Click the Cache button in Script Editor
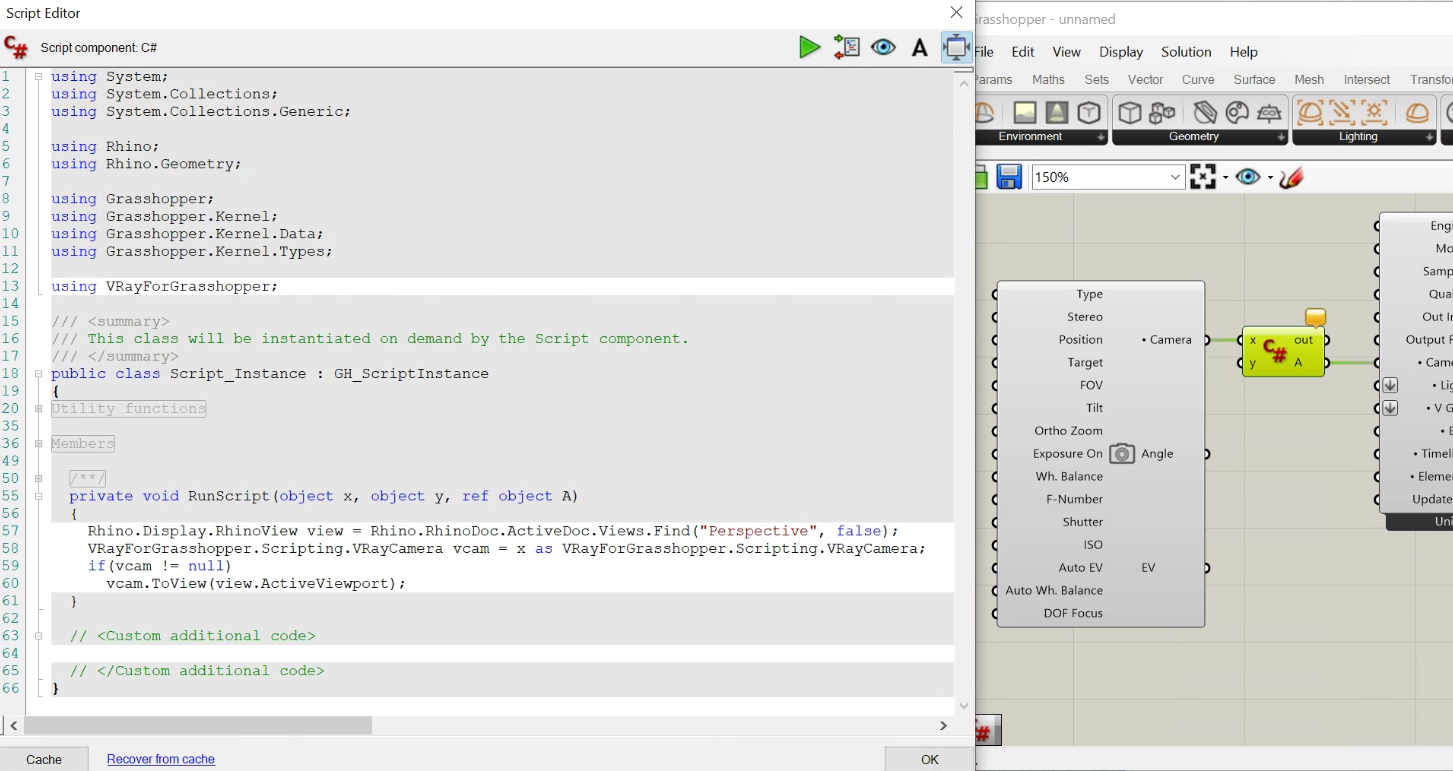The image size is (1453, 771). tap(44, 759)
